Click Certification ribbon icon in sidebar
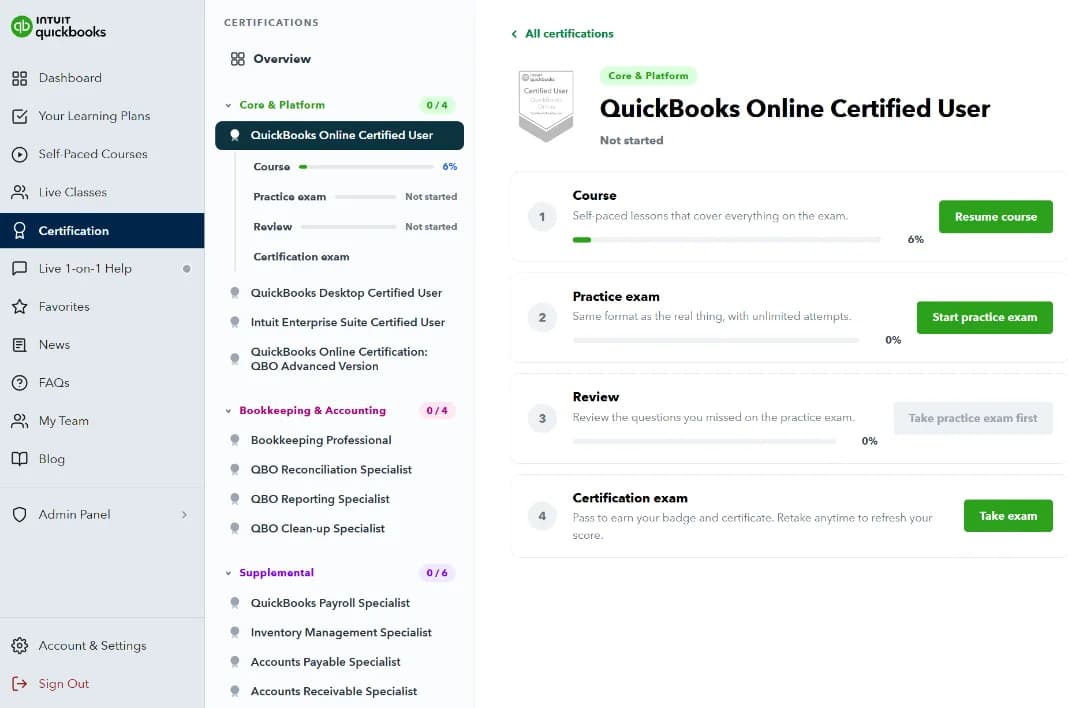Screen dimensions: 1068x708 pyautogui.click(x=20, y=231)
